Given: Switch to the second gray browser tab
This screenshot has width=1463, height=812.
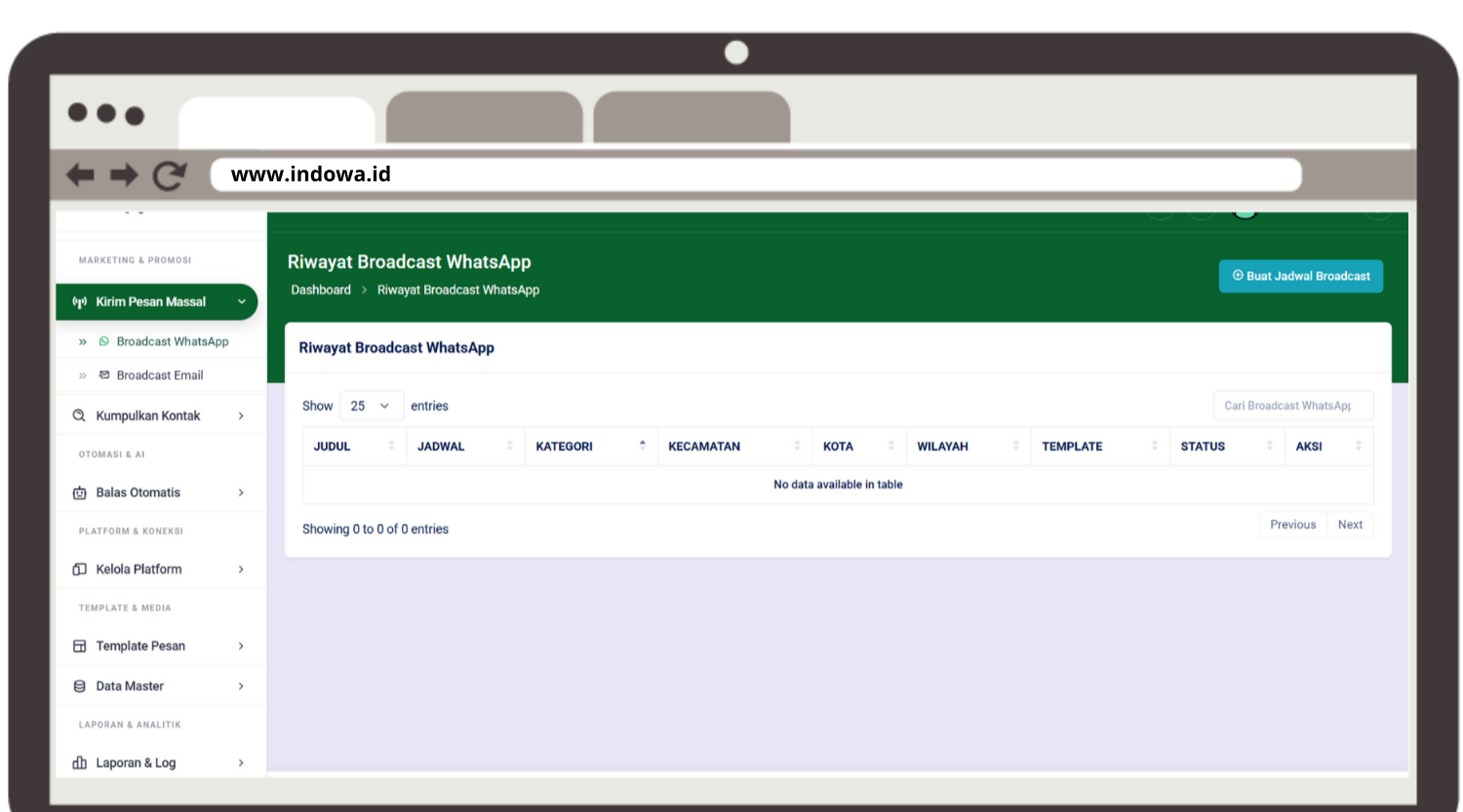Looking at the screenshot, I should coord(485,118).
